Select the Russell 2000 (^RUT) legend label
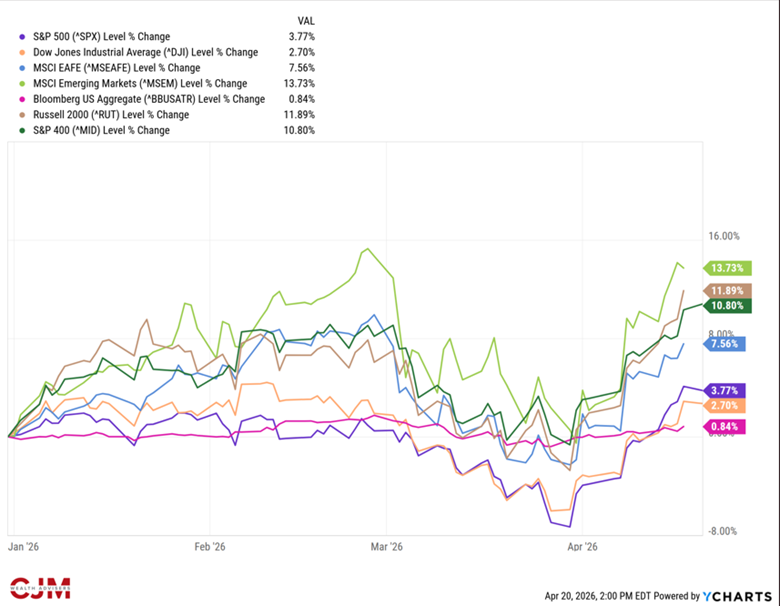Viewport: 780px width, 606px height. tap(100, 114)
